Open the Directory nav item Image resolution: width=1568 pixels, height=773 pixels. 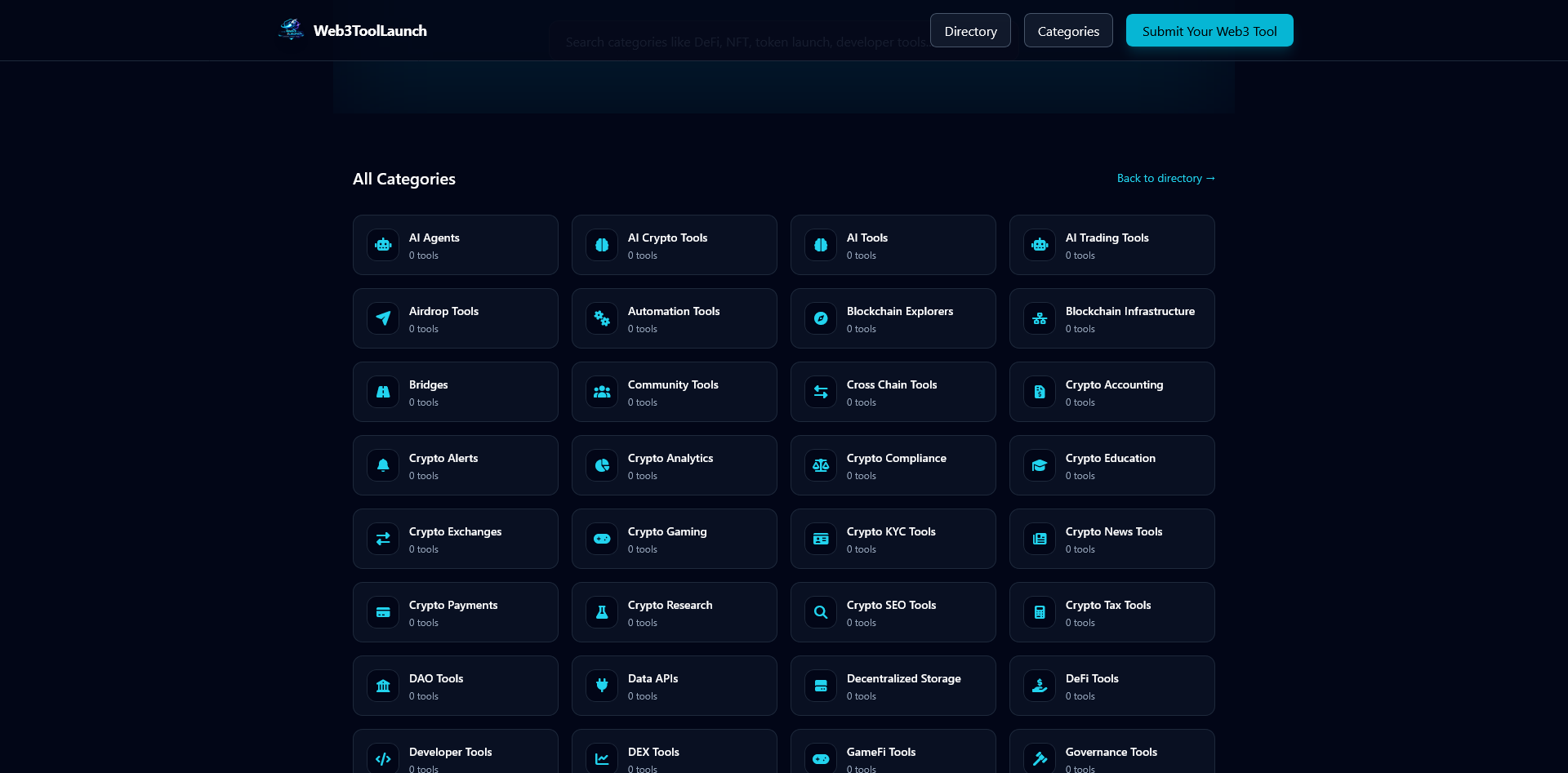coord(970,30)
